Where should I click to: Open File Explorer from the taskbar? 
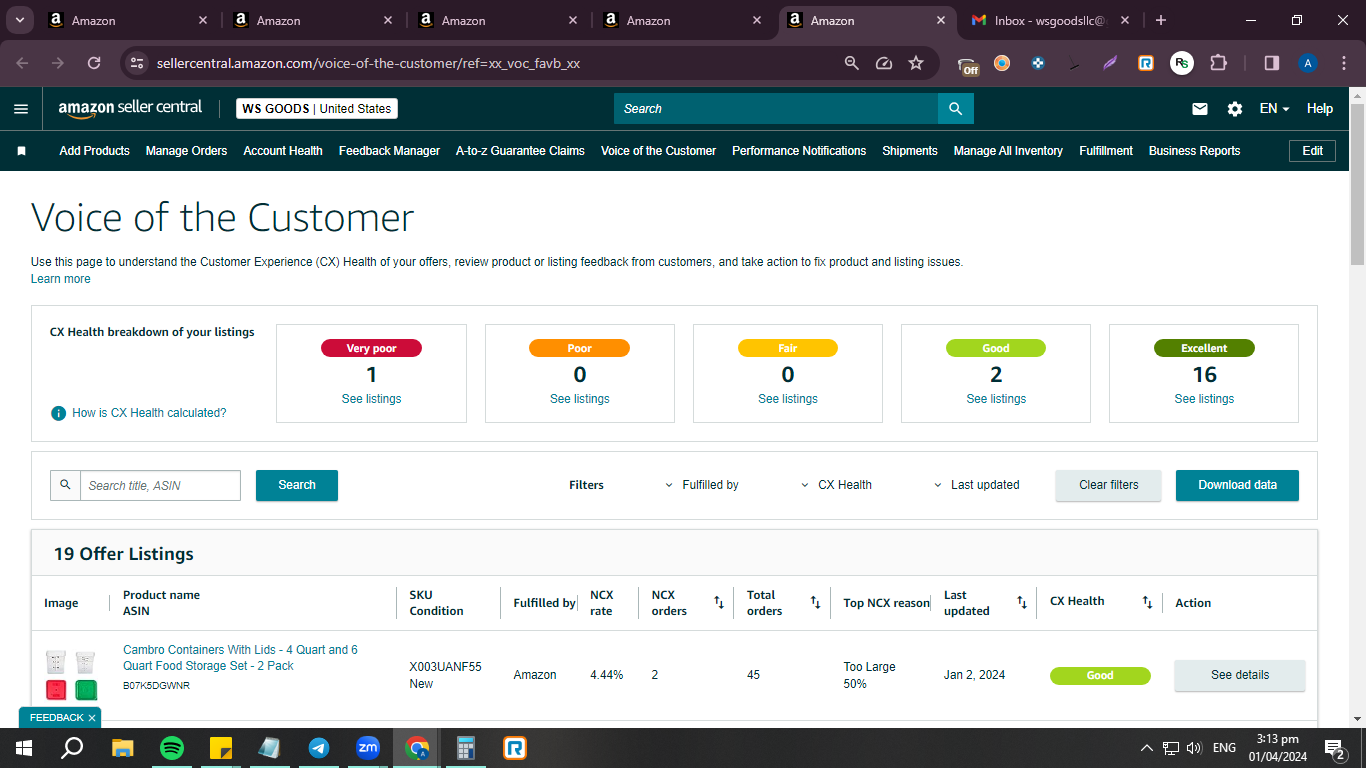pyautogui.click(x=123, y=748)
